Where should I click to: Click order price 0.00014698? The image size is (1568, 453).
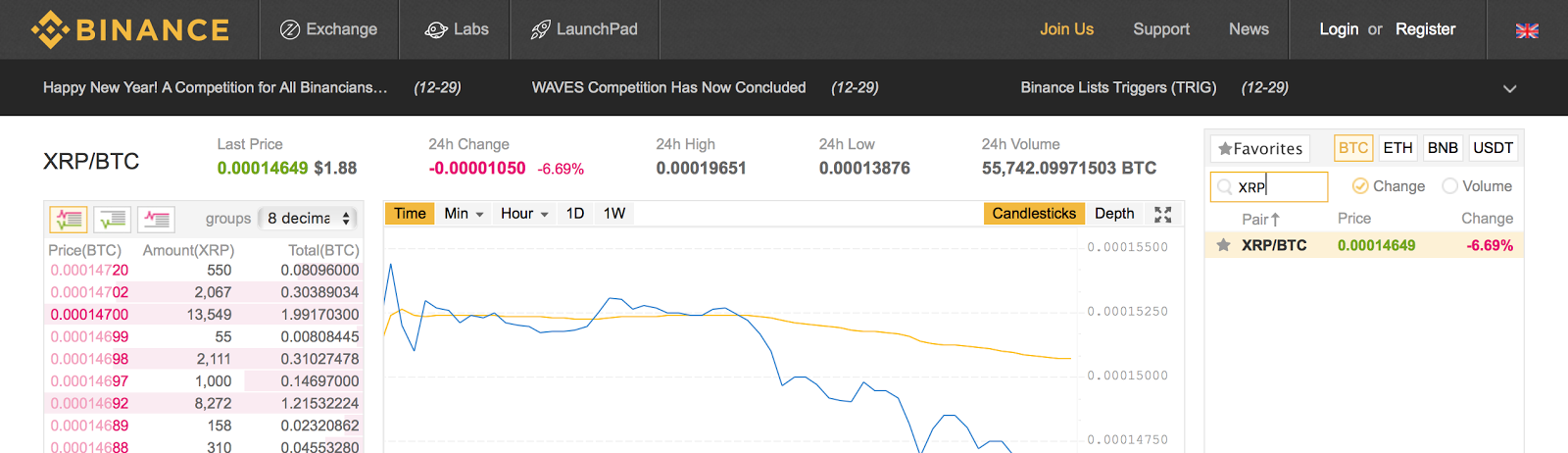pos(89,359)
